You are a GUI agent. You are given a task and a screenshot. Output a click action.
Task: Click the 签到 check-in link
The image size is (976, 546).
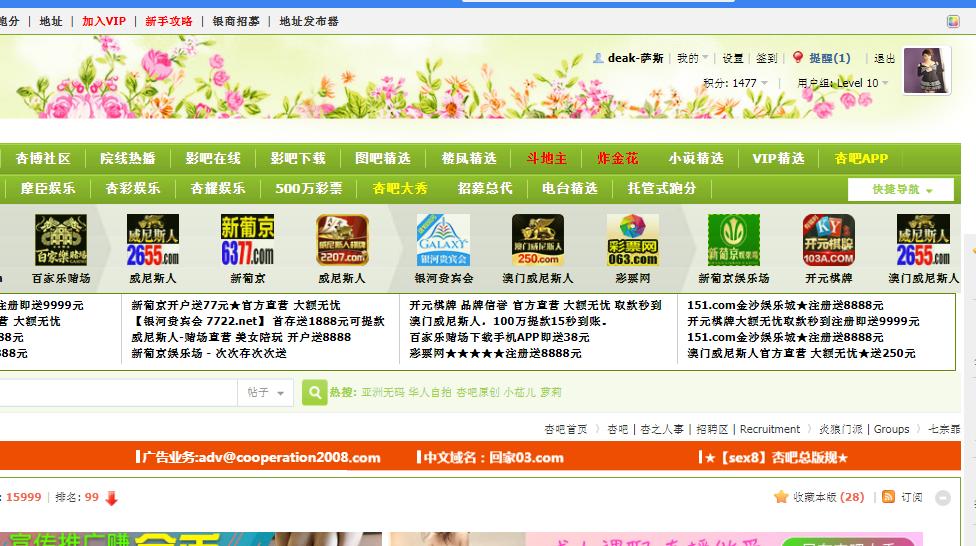pos(766,58)
